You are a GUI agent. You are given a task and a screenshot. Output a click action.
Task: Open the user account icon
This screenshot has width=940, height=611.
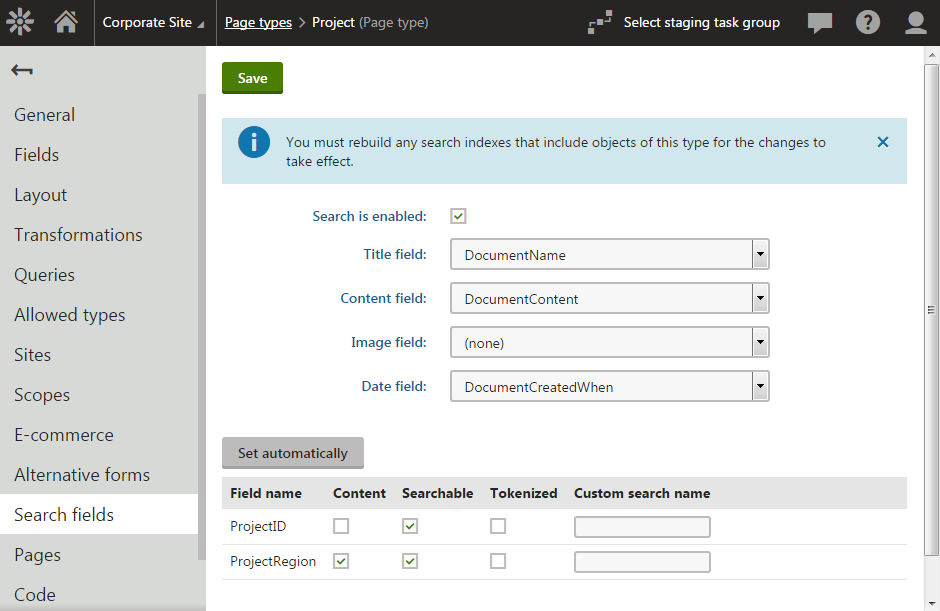(x=915, y=21)
